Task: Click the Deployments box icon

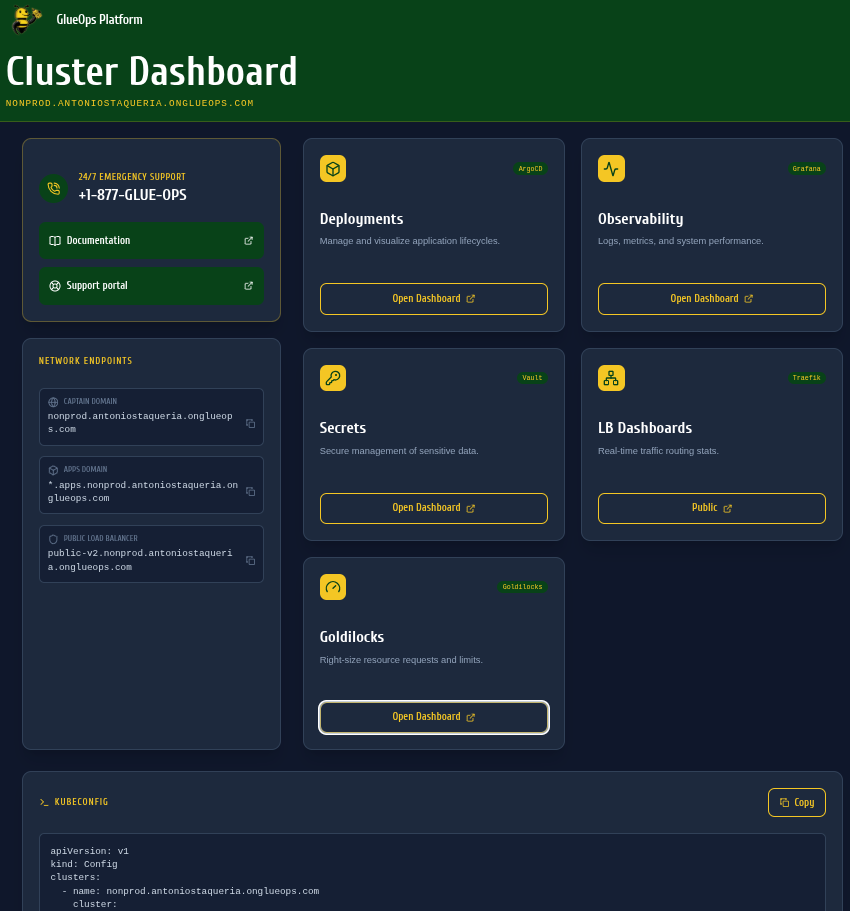Action: pos(333,168)
